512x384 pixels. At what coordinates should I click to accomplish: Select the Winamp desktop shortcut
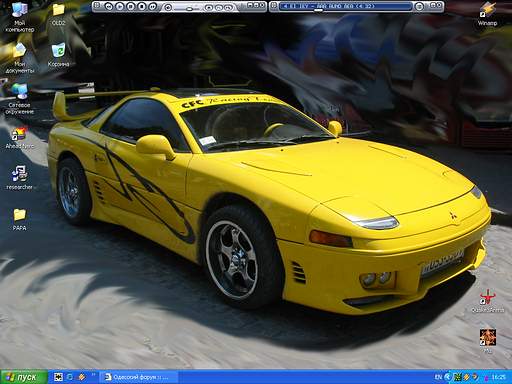point(487,14)
